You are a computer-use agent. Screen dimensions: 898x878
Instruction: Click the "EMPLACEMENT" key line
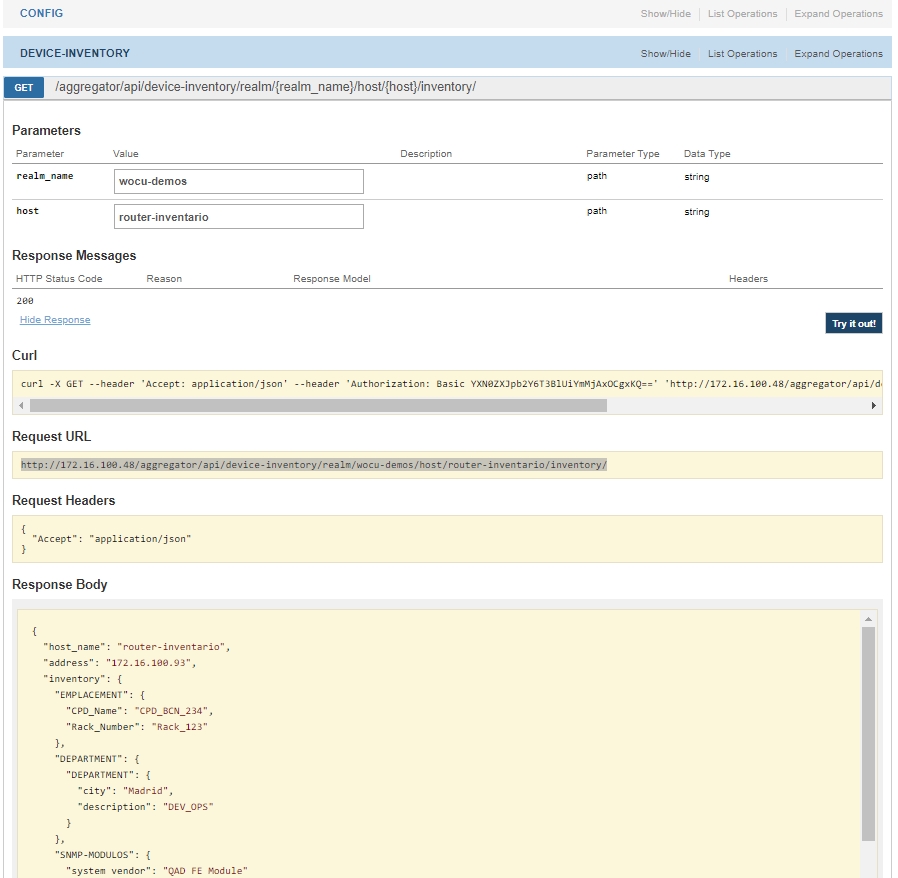coord(100,695)
